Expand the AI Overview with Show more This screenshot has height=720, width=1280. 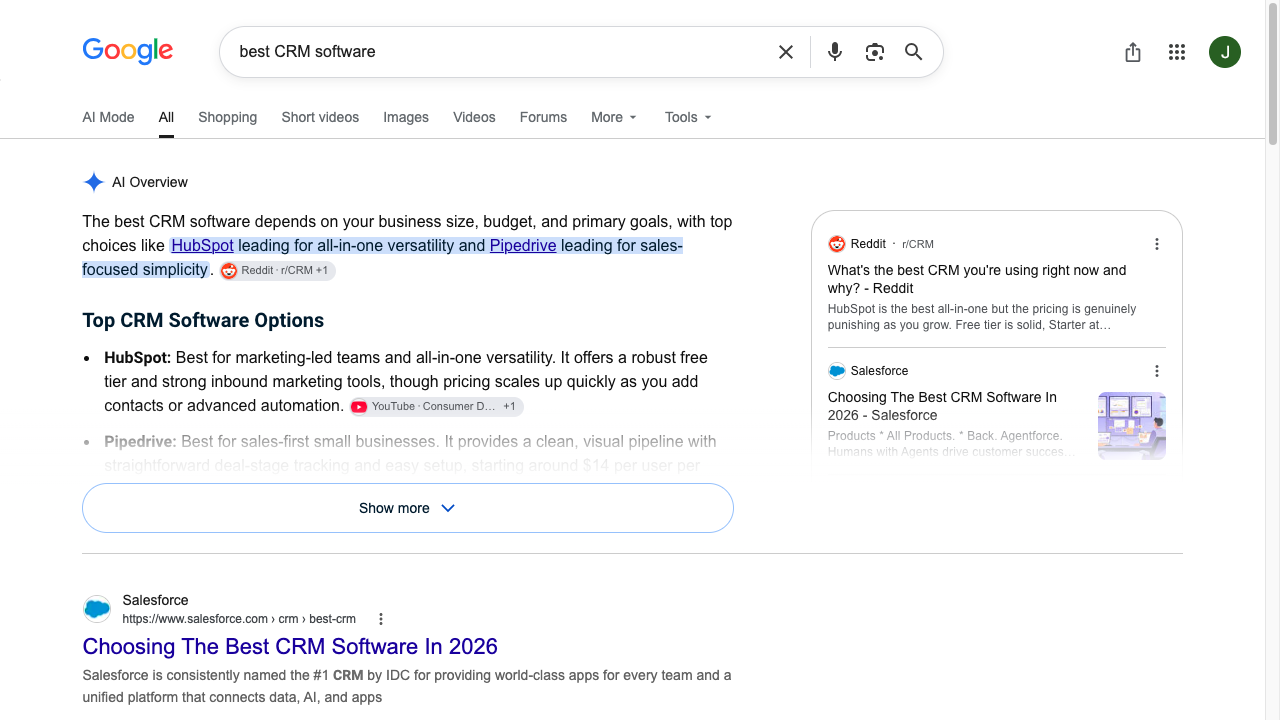tap(408, 508)
